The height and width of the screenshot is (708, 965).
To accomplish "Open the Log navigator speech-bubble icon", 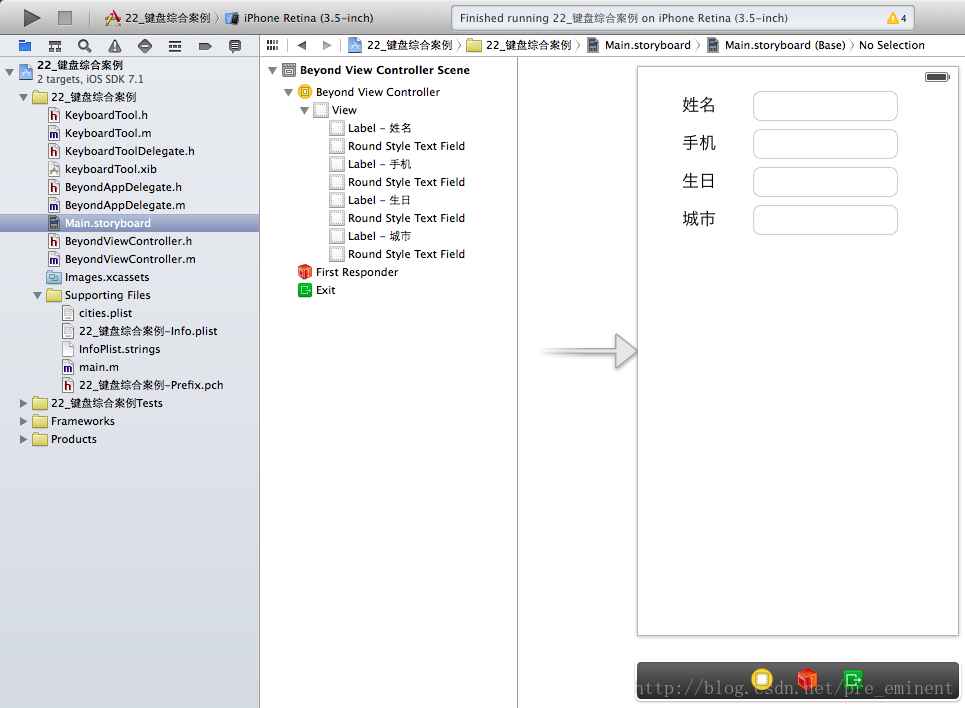I will (234, 46).
